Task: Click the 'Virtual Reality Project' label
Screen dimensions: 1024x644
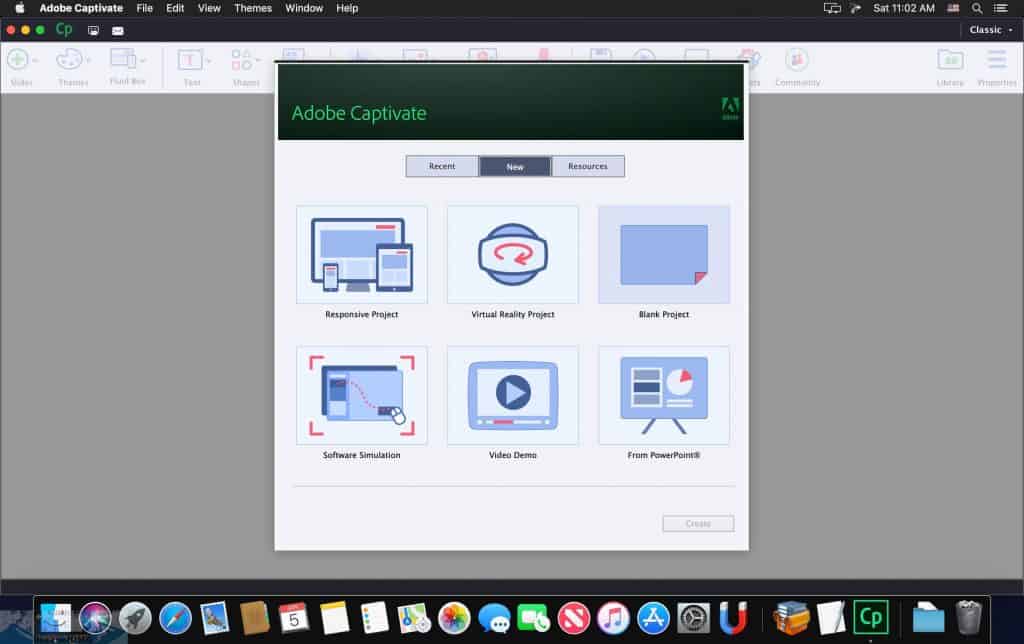Action: click(513, 314)
